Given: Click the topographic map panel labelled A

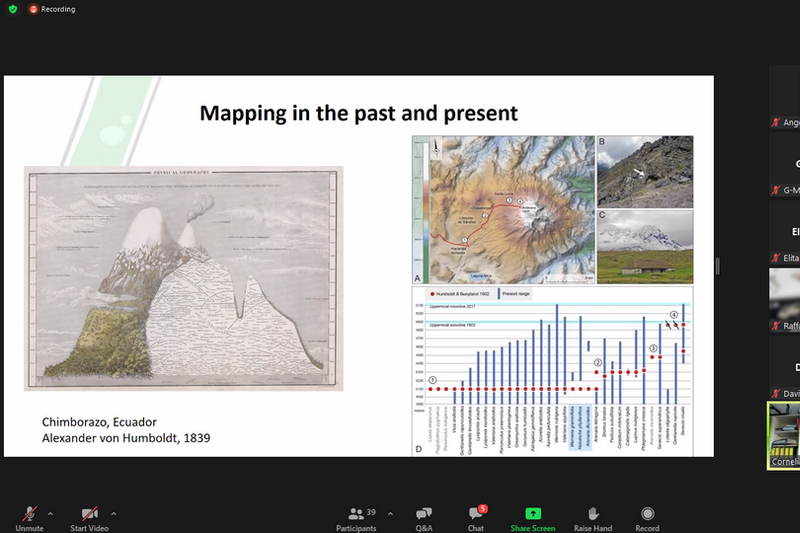Looking at the screenshot, I should coord(503,210).
